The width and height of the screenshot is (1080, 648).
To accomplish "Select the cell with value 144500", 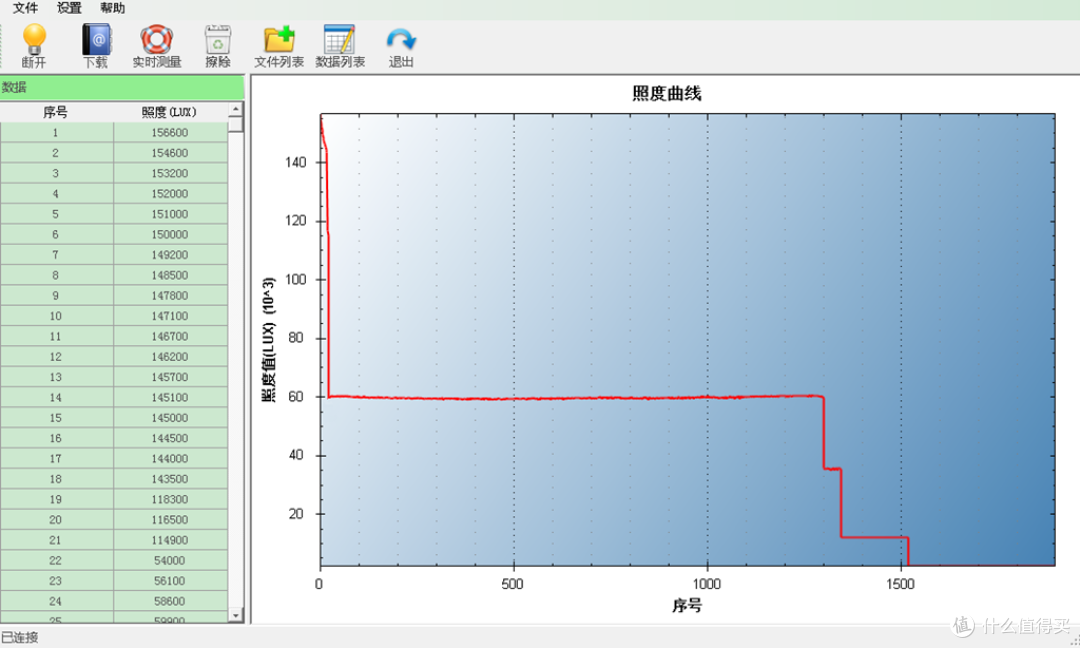I will coord(170,438).
